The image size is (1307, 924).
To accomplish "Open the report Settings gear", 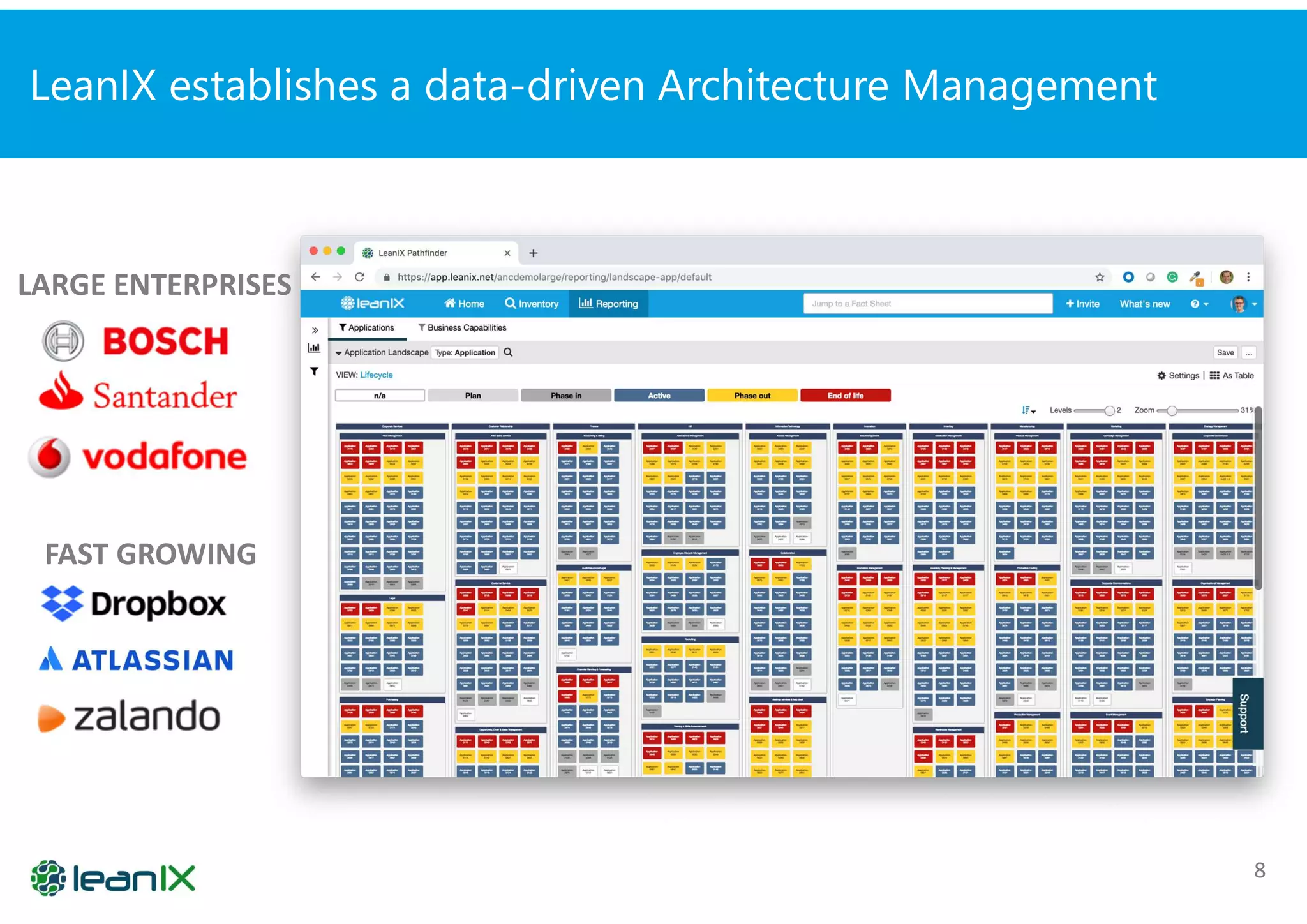I will (x=1178, y=375).
